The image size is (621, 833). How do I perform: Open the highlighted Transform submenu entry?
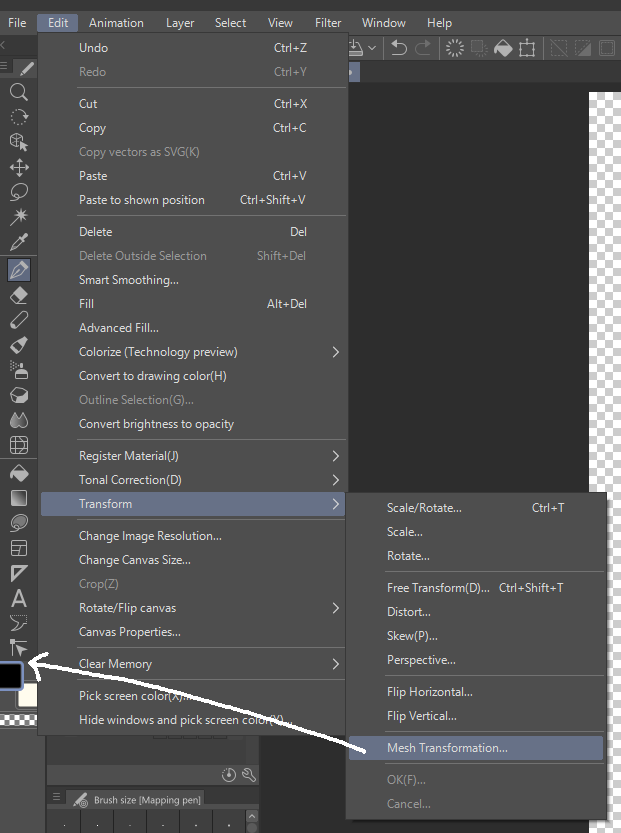[193, 504]
